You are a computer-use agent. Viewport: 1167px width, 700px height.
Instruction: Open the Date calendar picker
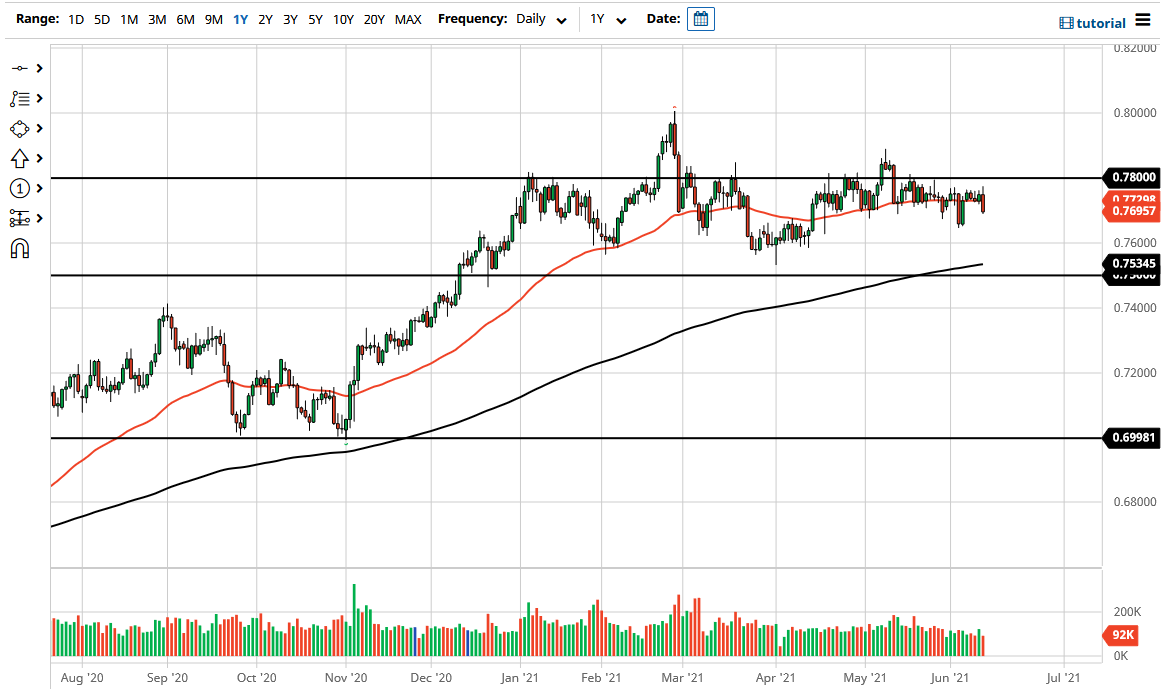(x=700, y=19)
